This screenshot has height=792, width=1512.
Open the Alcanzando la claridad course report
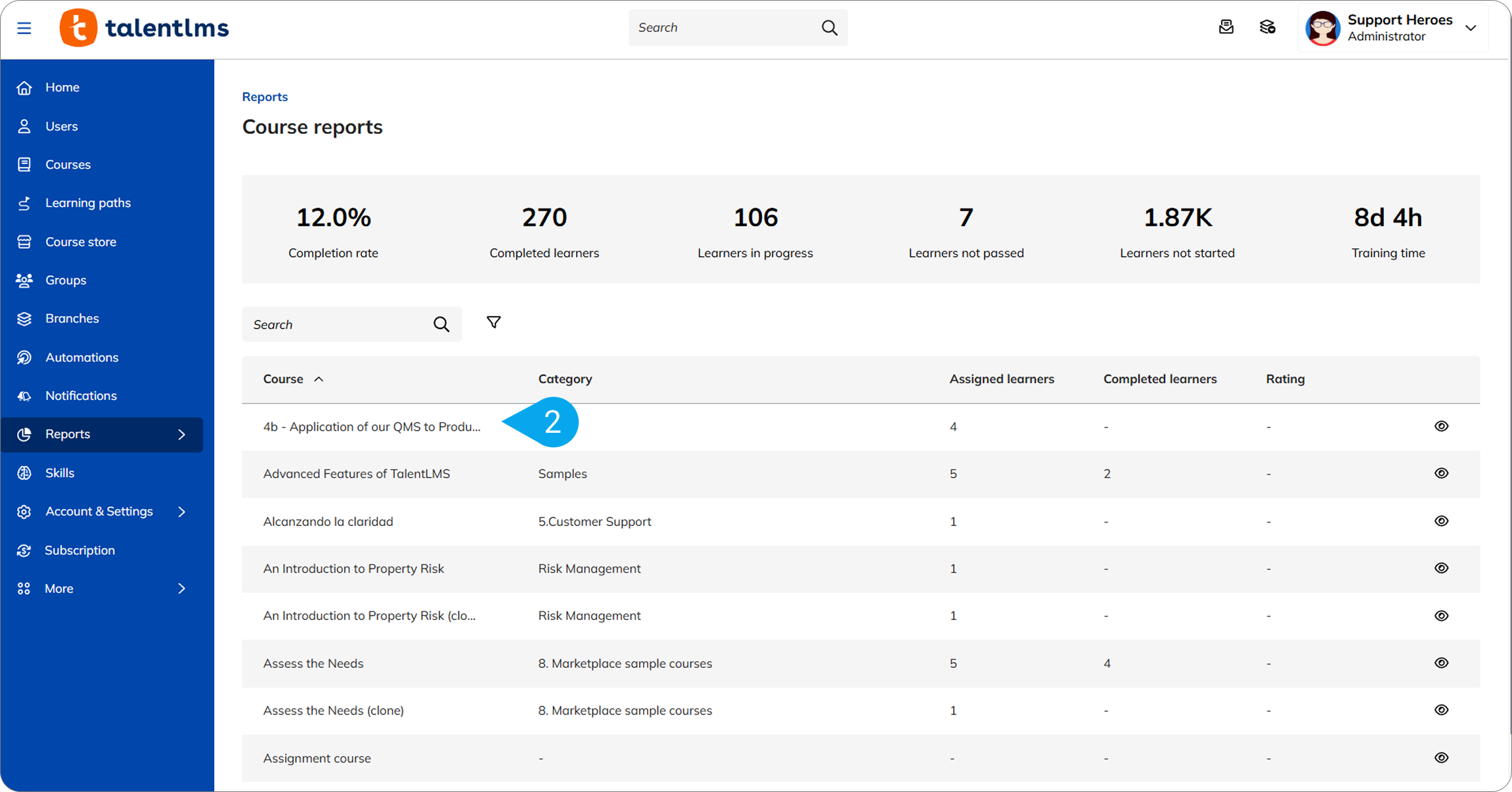click(328, 521)
